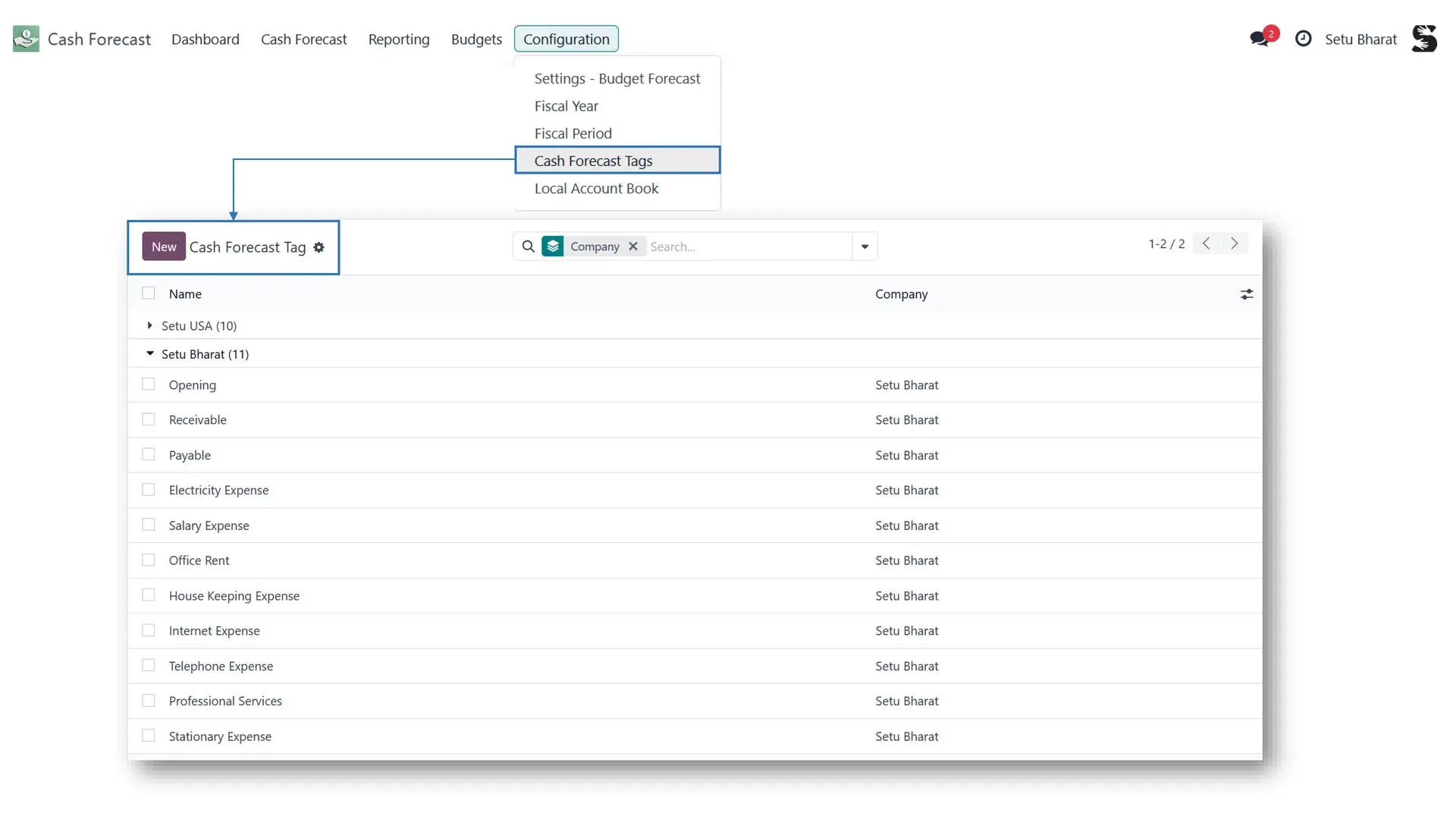This screenshot has height=819, width=1456.
Task: Select Local Account Book menu entry
Action: pyautogui.click(x=596, y=188)
